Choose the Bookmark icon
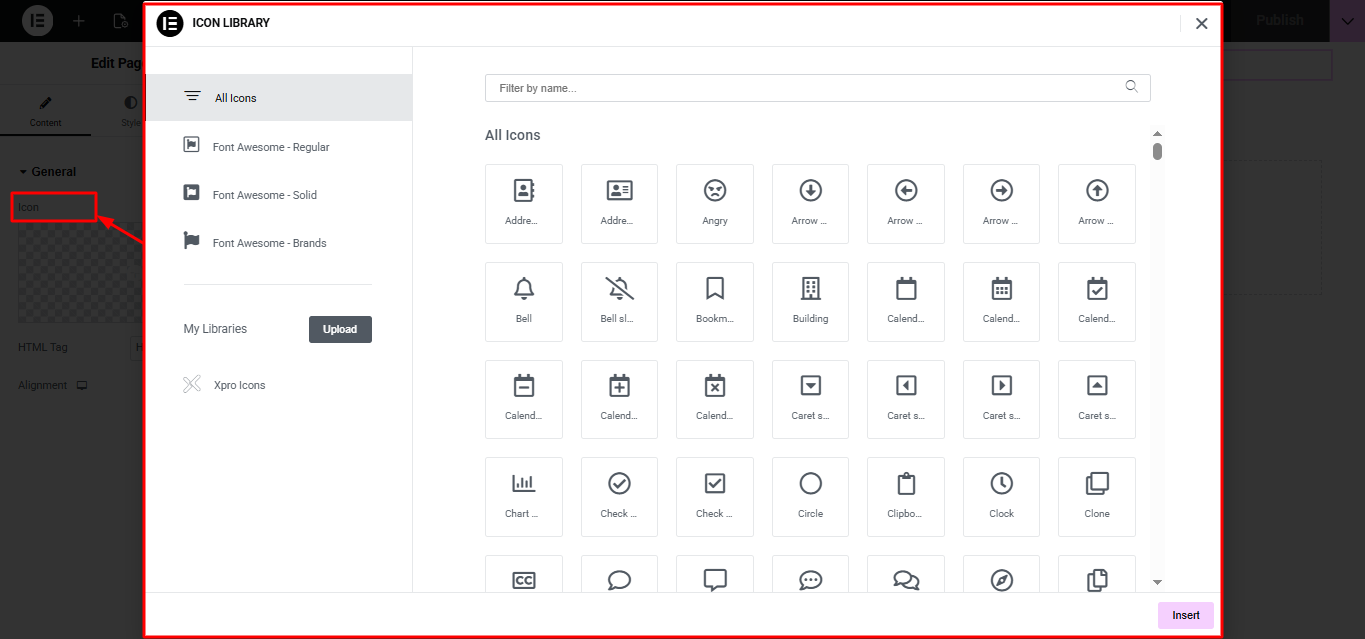The width and height of the screenshot is (1365, 639). [714, 301]
